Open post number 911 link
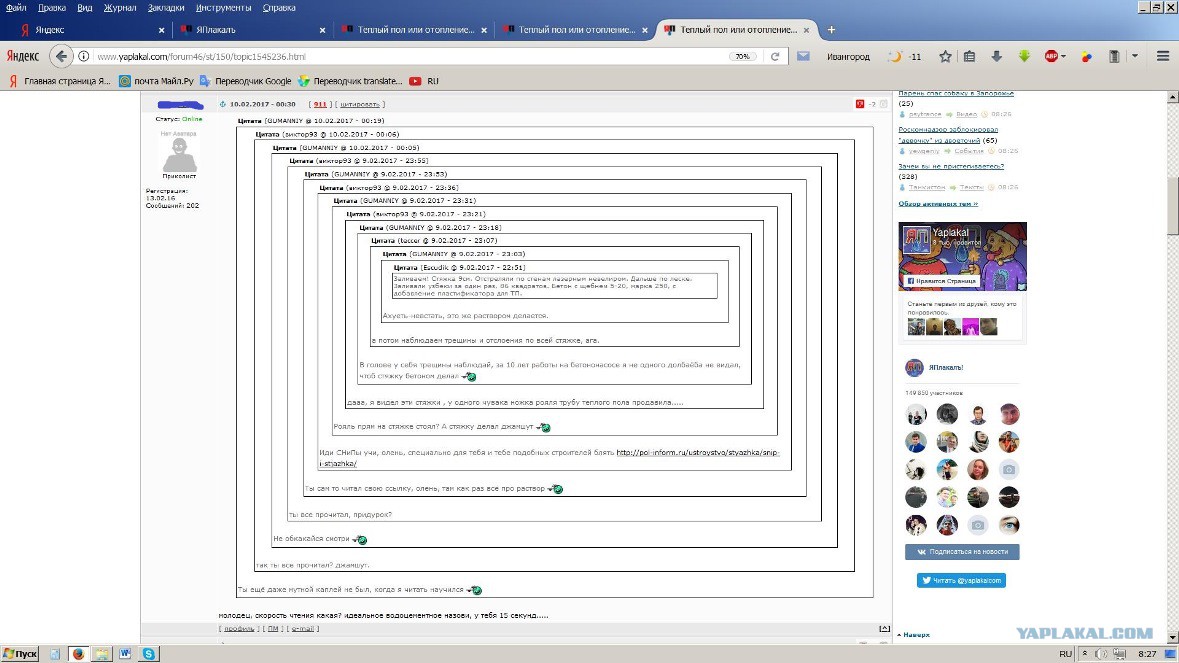This screenshot has width=1179, height=663. coord(320,104)
